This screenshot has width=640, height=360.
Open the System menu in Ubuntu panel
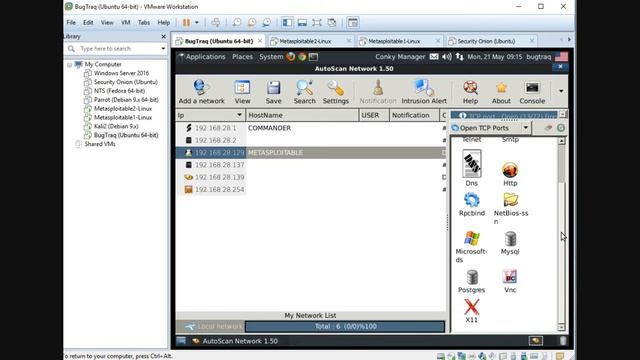click(271, 57)
